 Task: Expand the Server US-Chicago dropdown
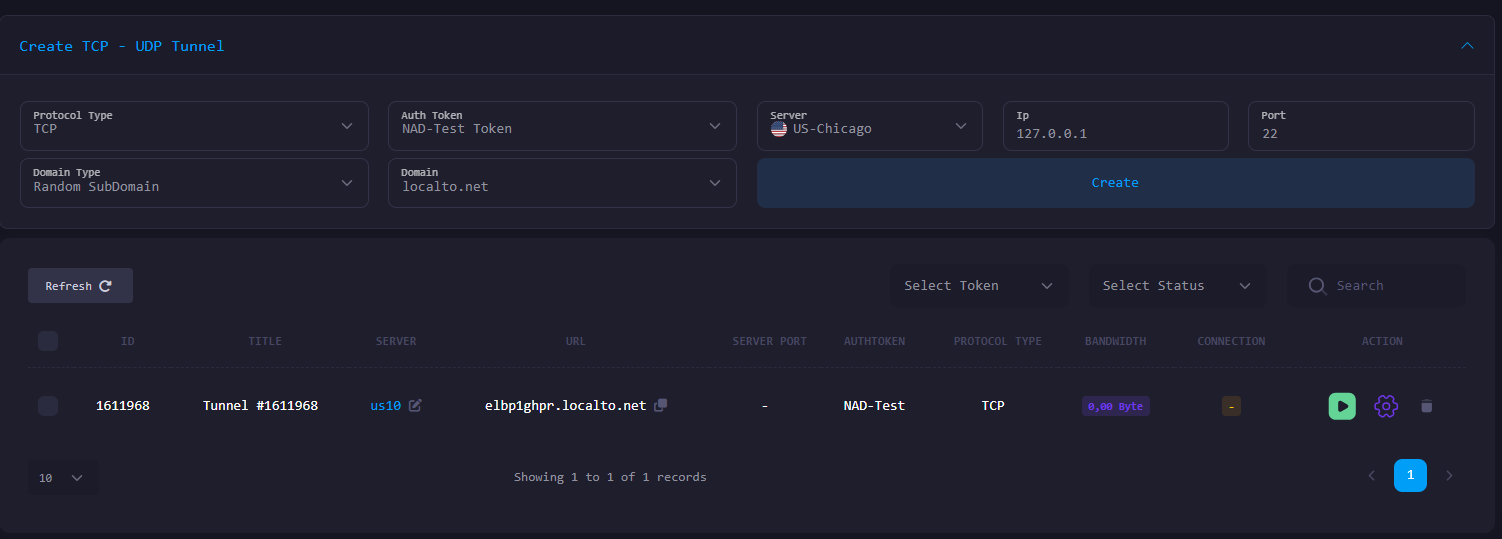[869, 126]
